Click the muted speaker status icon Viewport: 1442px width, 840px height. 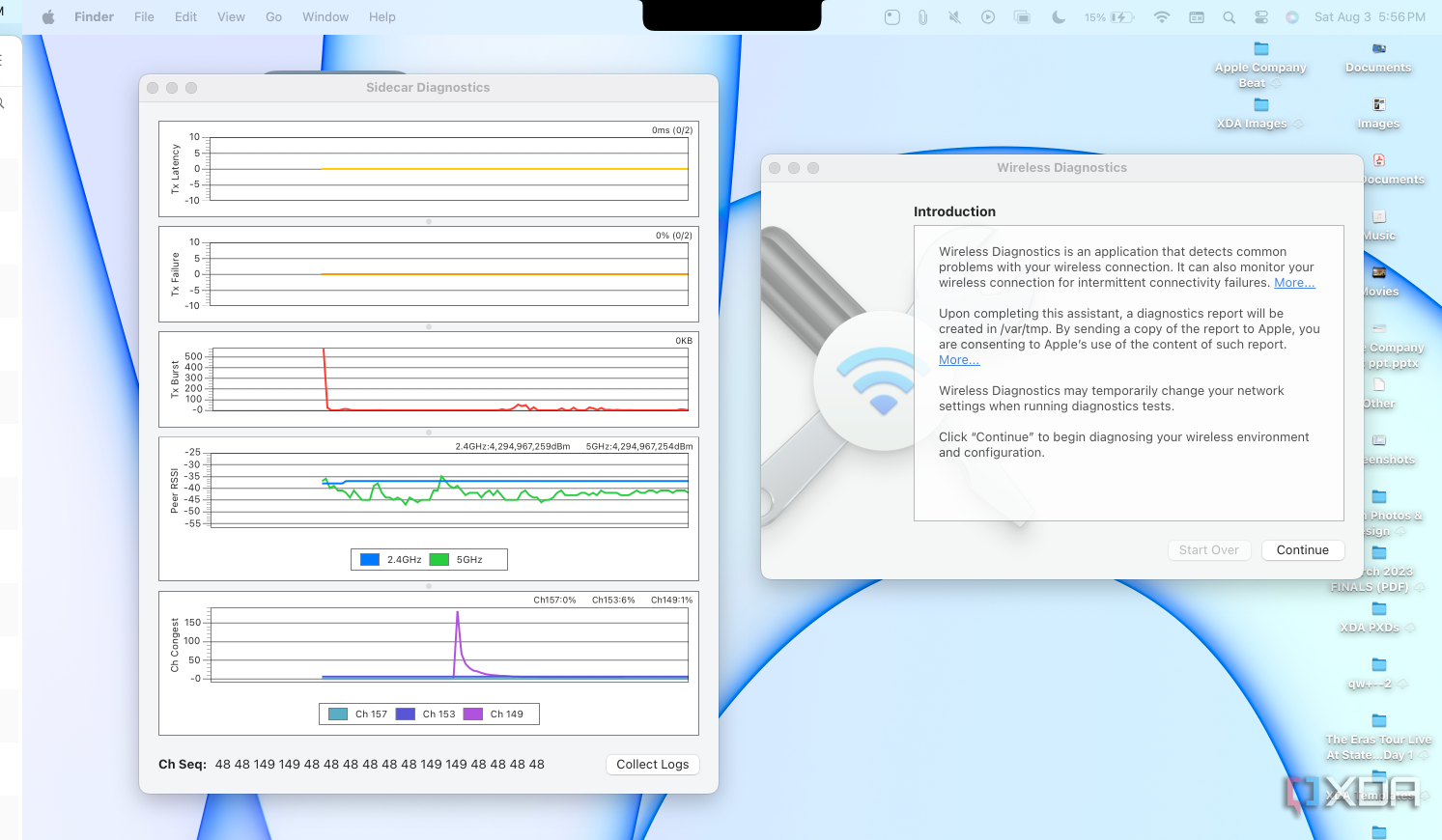954,17
